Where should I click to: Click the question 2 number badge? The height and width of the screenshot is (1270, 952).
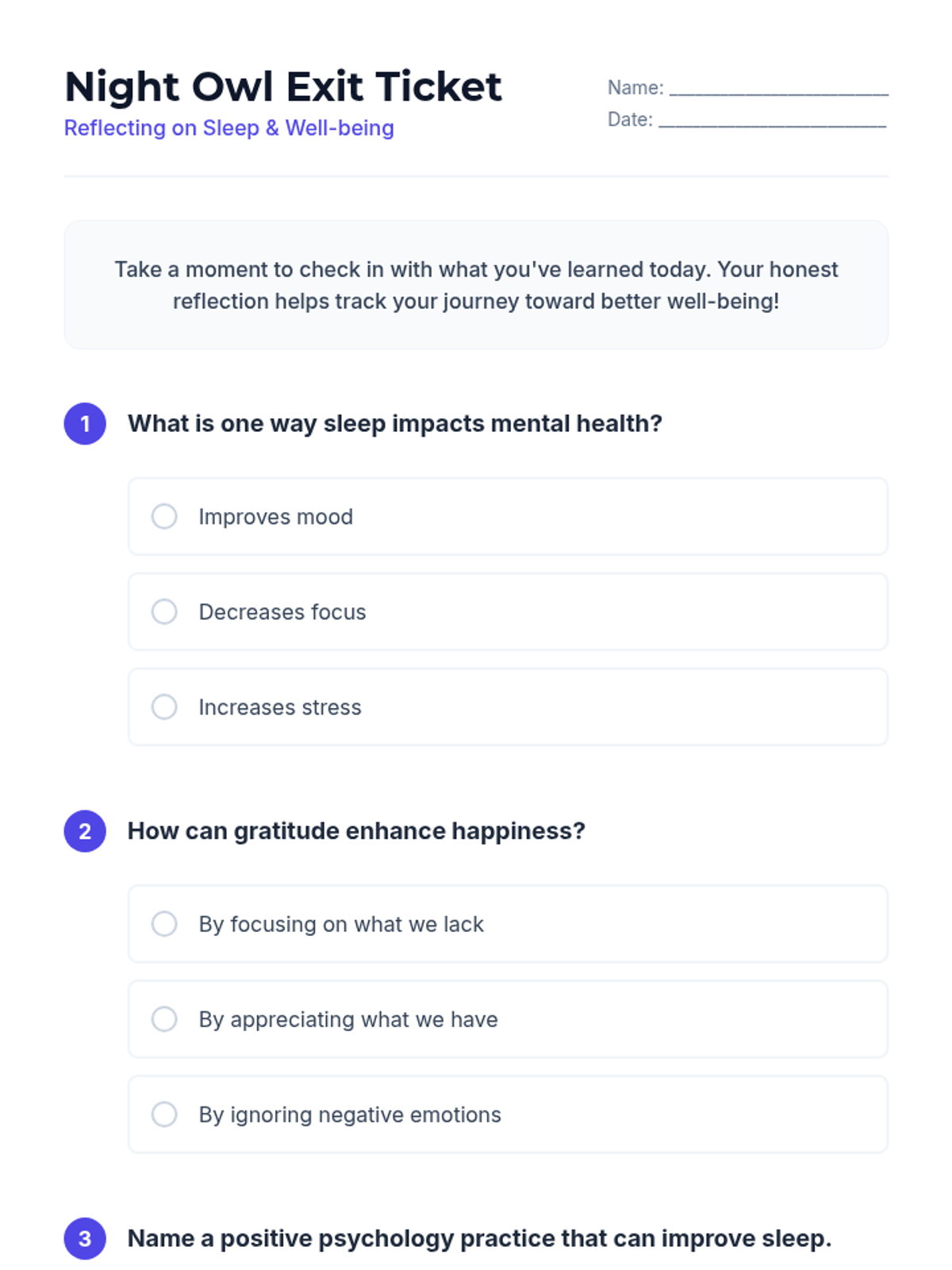point(85,831)
